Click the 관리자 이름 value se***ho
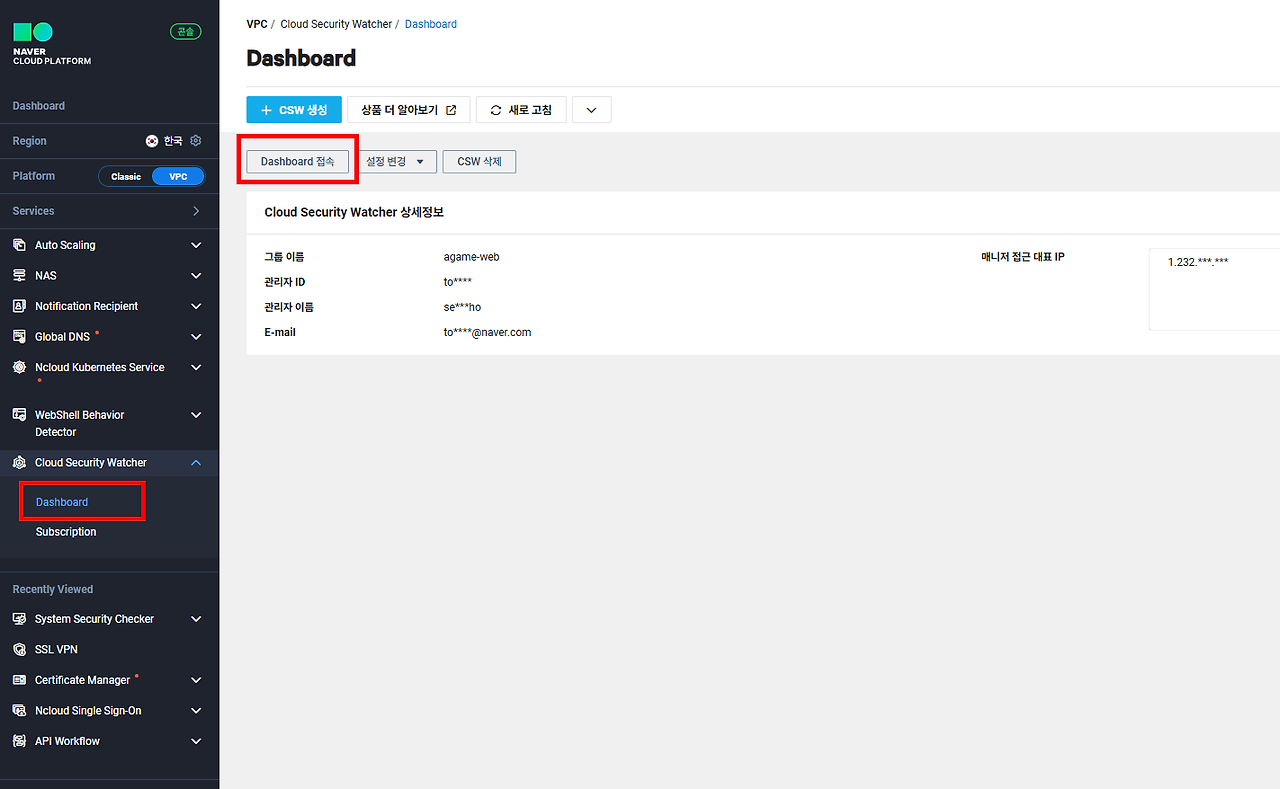 tap(463, 307)
